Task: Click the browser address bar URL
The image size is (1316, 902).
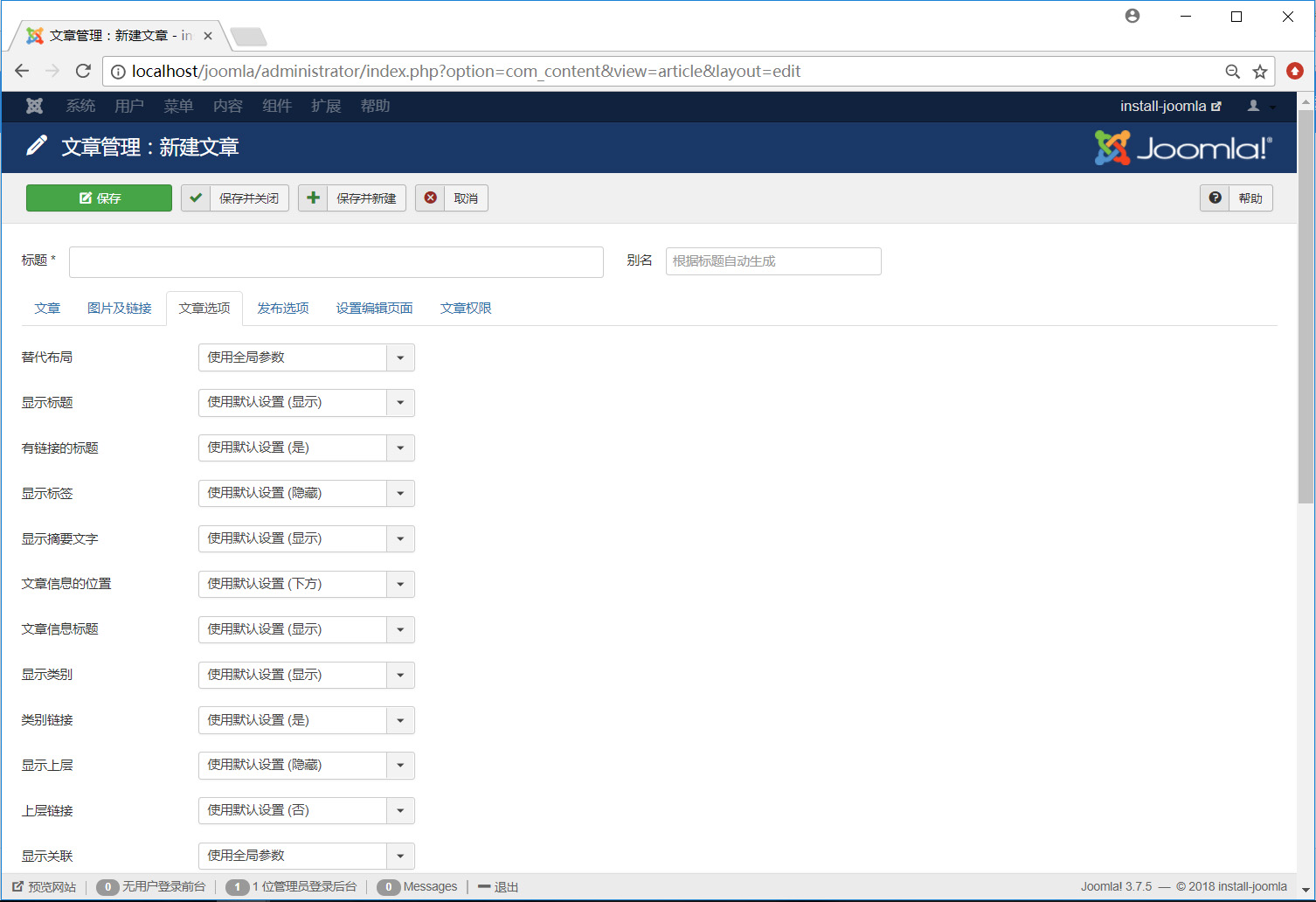Action: click(466, 72)
